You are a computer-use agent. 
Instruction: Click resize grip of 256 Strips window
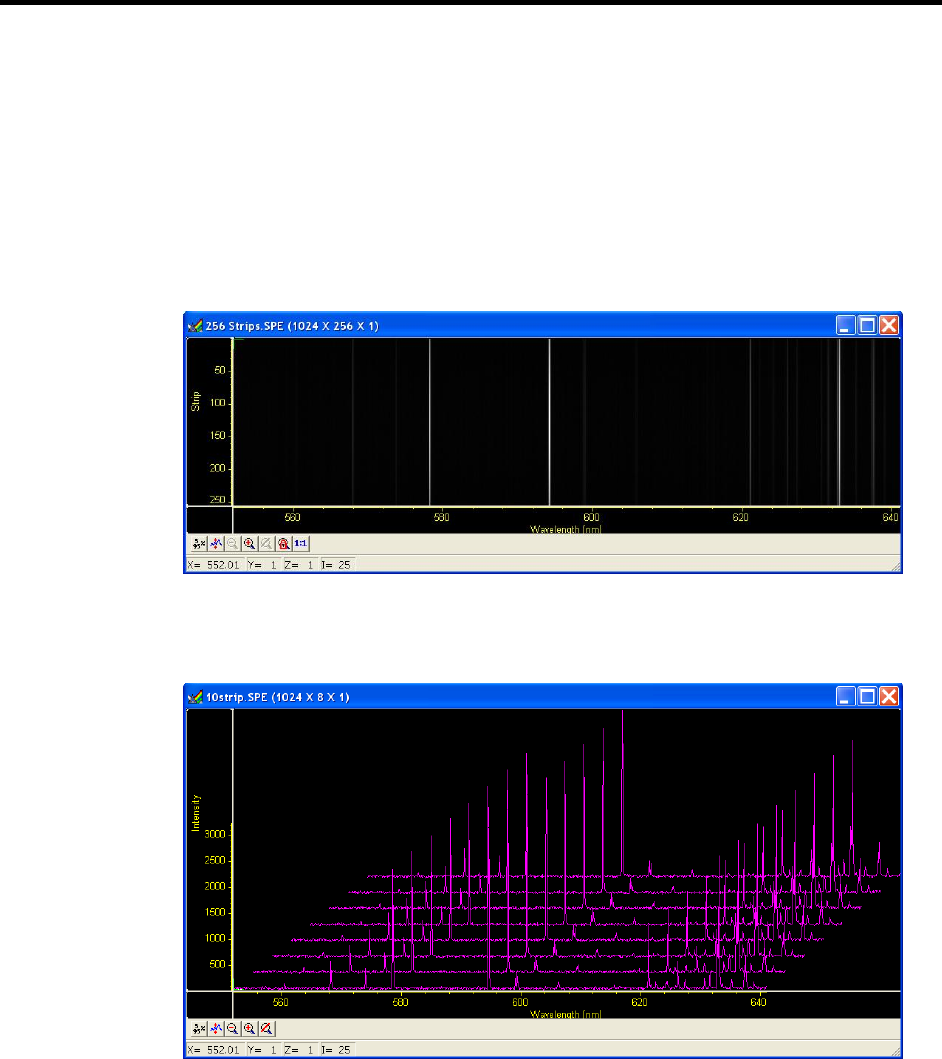[x=896, y=567]
